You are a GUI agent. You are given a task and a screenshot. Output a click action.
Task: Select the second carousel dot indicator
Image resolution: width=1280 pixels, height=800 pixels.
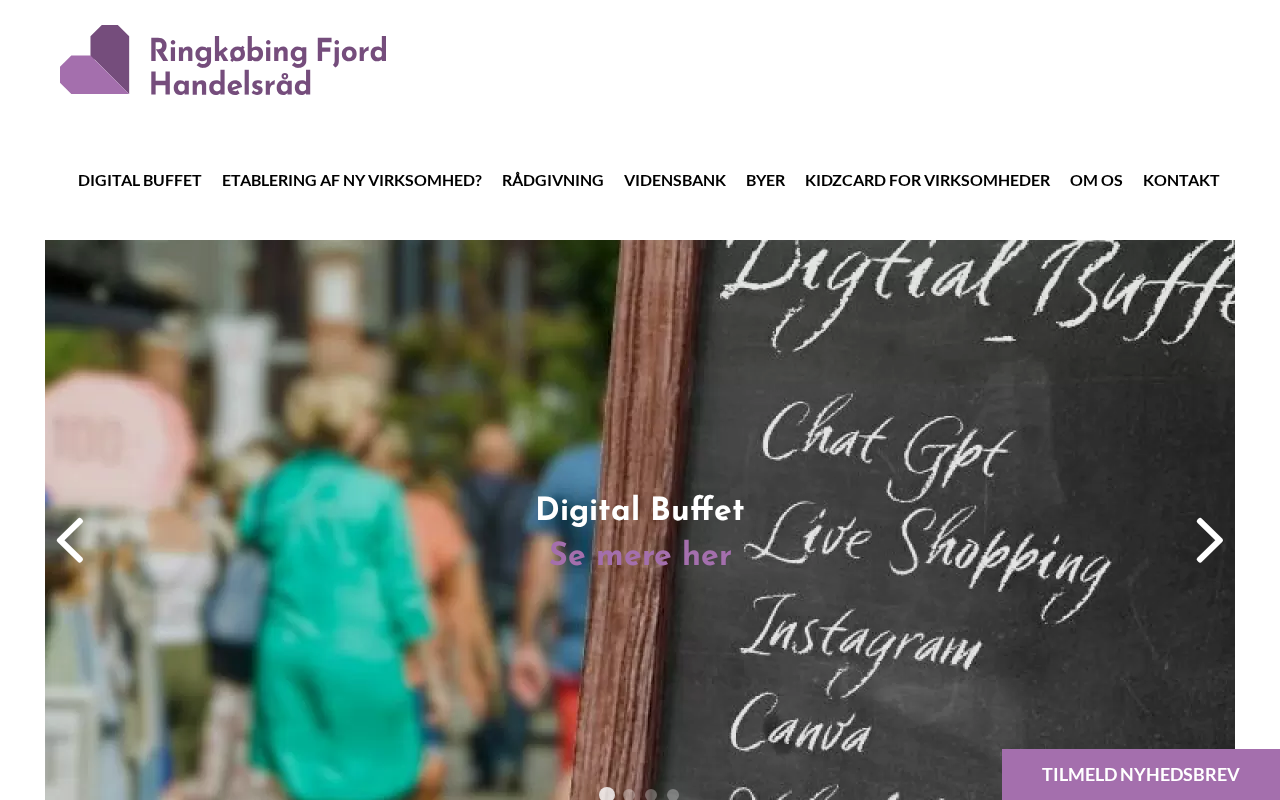[x=629, y=795]
